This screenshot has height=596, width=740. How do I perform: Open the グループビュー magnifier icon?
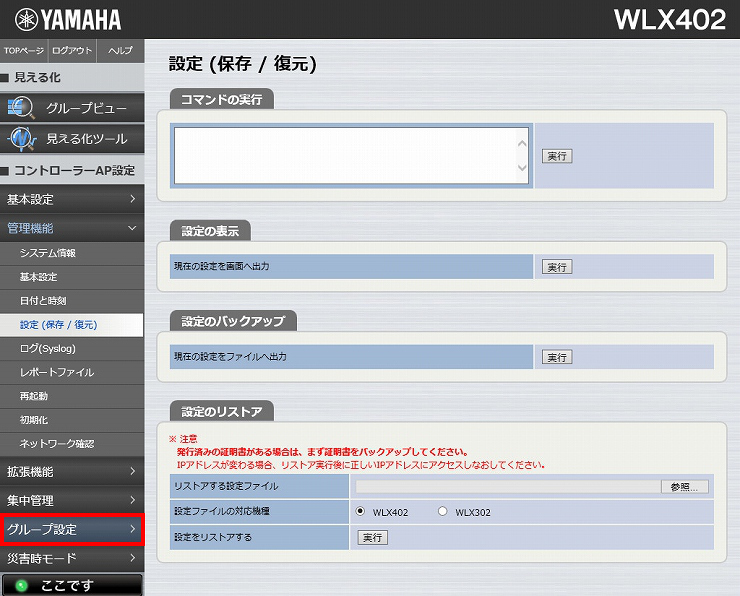pyautogui.click(x=21, y=108)
